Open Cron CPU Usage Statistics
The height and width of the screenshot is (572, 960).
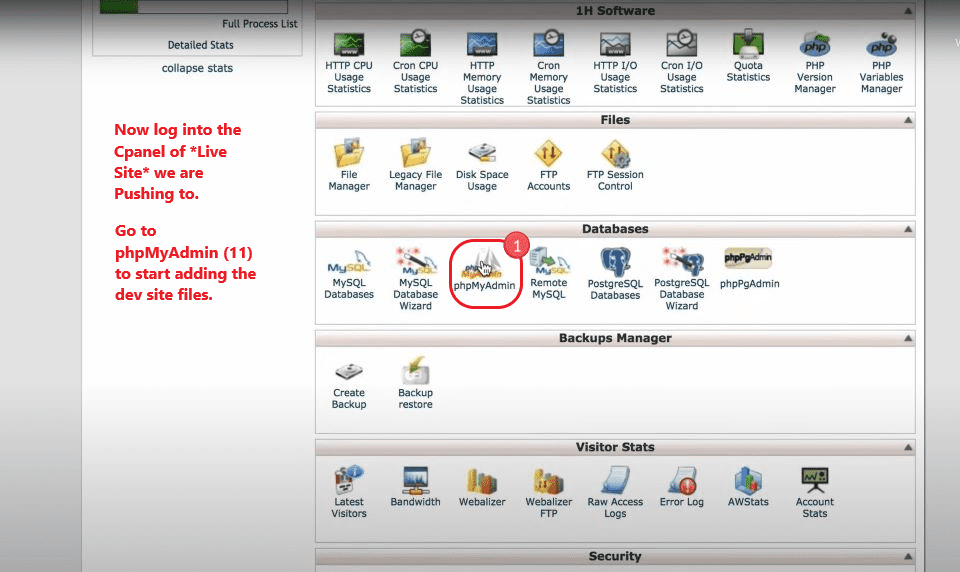(x=415, y=63)
